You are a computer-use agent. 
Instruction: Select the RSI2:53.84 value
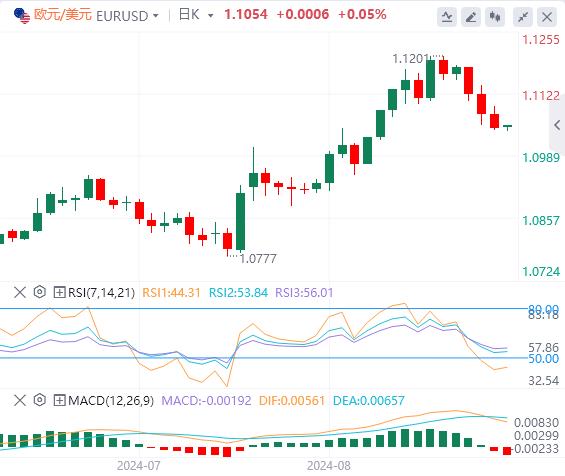coord(238,293)
